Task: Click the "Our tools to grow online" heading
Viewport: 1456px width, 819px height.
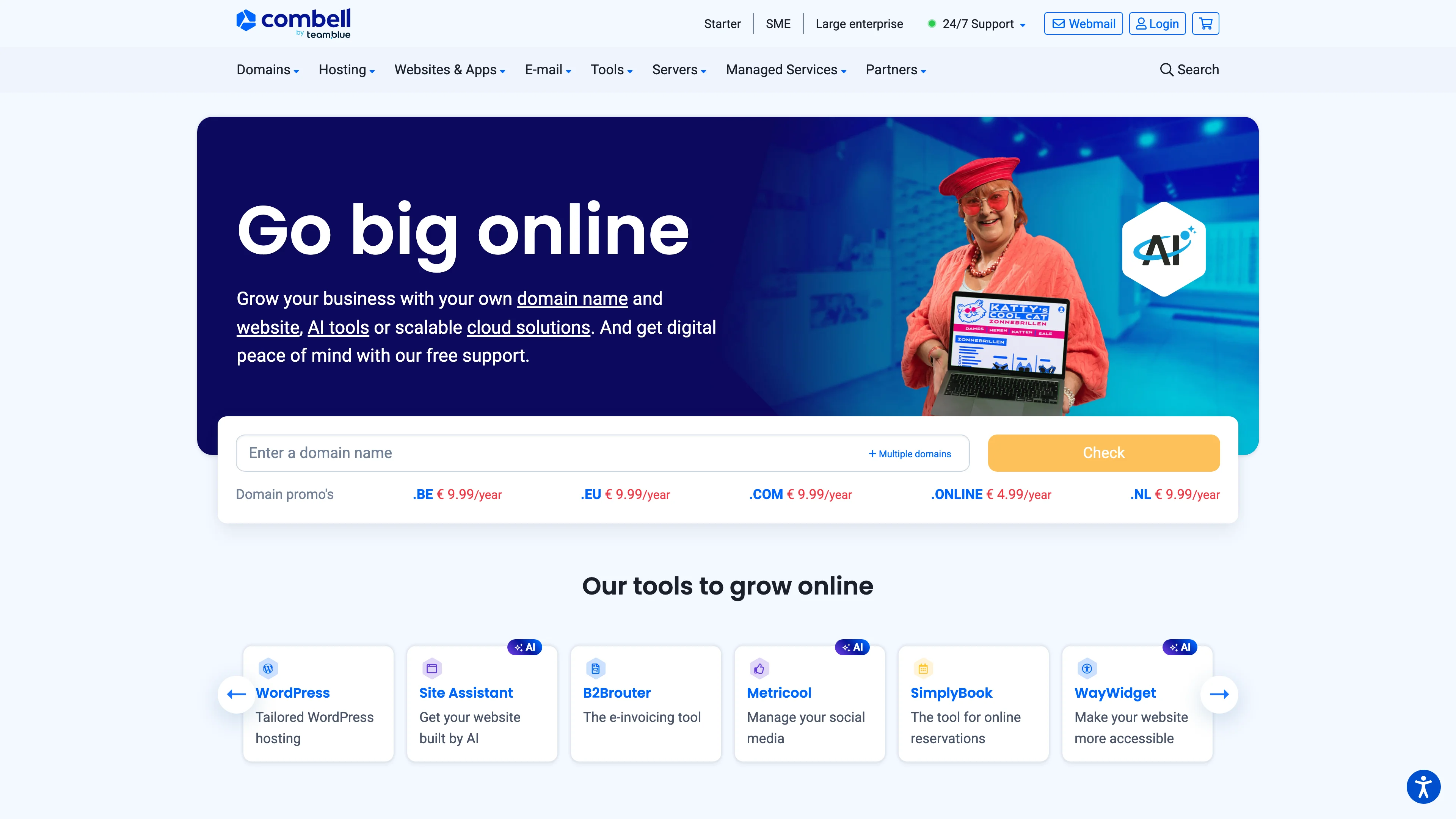Action: click(x=728, y=586)
